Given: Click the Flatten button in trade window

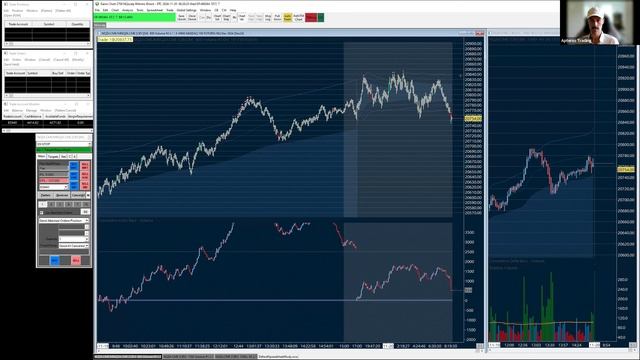Looking at the screenshot, I should [45, 195].
